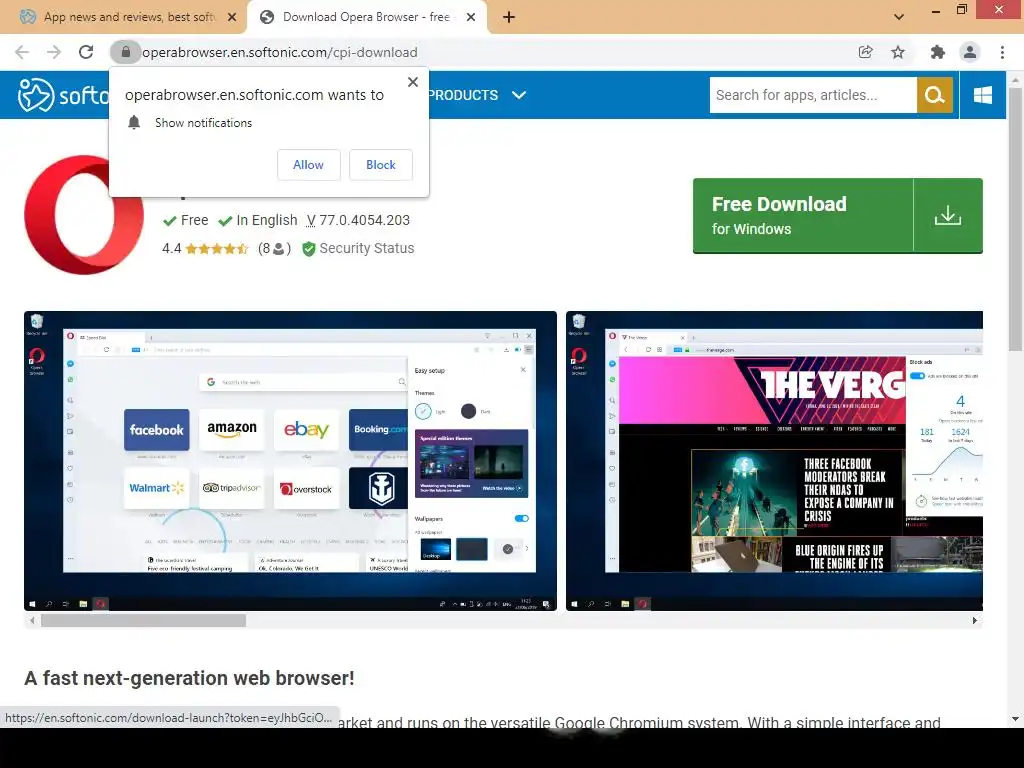1024x768 pixels.
Task: Click the Security Status link
Action: click(366, 248)
